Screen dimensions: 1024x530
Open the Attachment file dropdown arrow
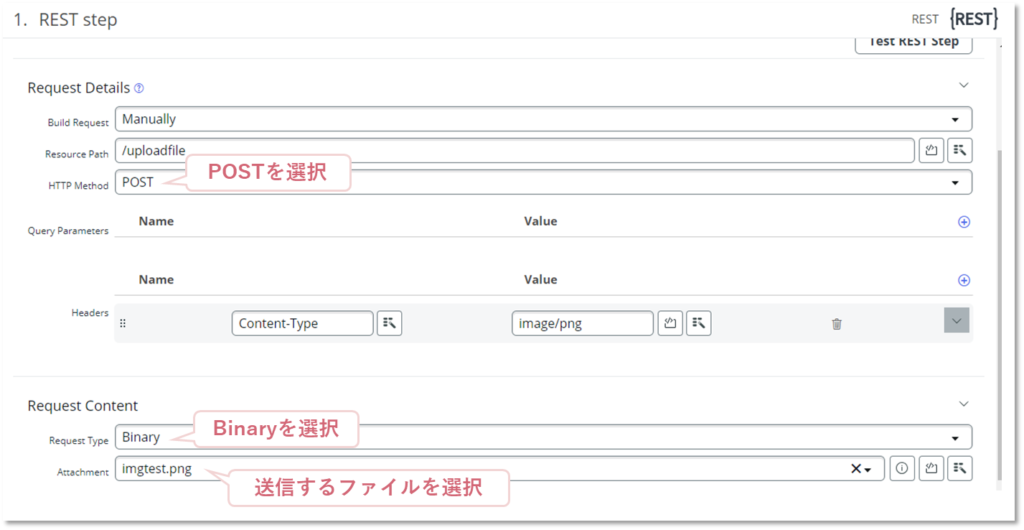pos(868,469)
